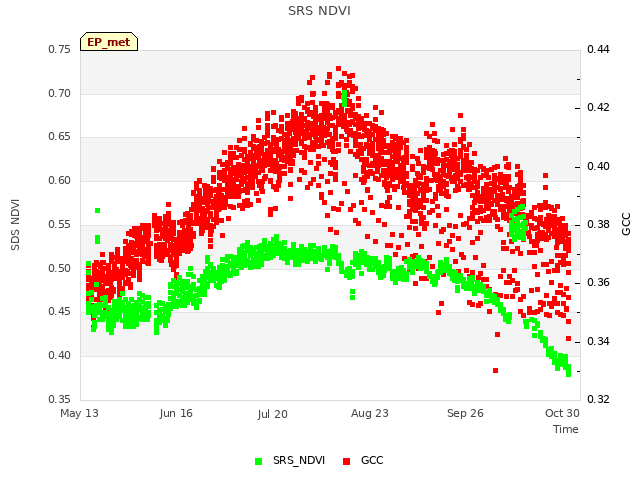Screen dimensions: 640x480
Task: Click the 0.32 right axis value
Action: click(598, 399)
